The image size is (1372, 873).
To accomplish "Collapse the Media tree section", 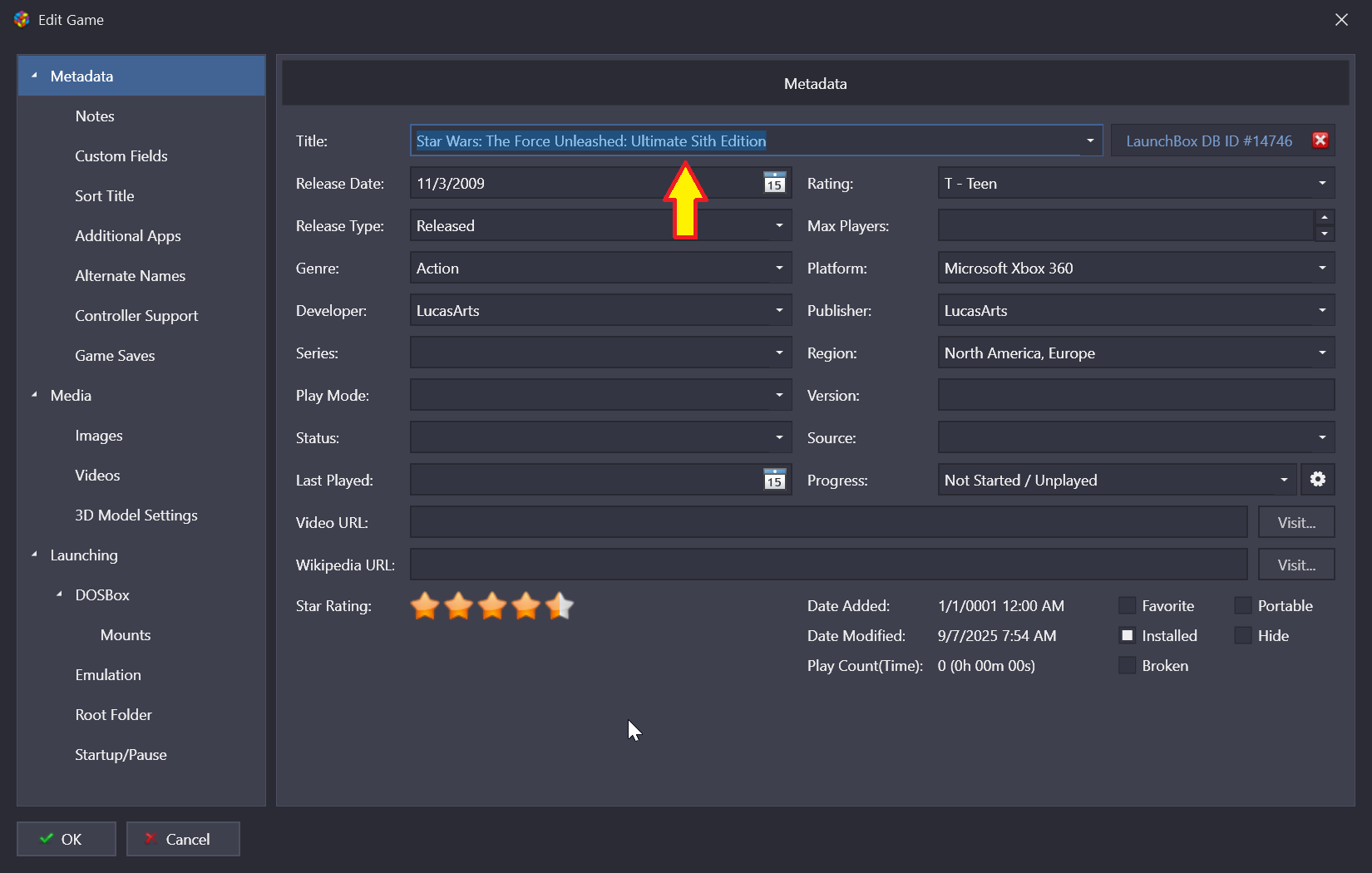I will (34, 395).
